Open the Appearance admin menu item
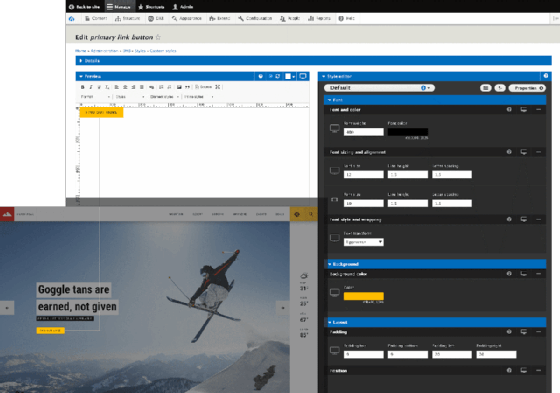The height and width of the screenshot is (393, 560). (187, 19)
